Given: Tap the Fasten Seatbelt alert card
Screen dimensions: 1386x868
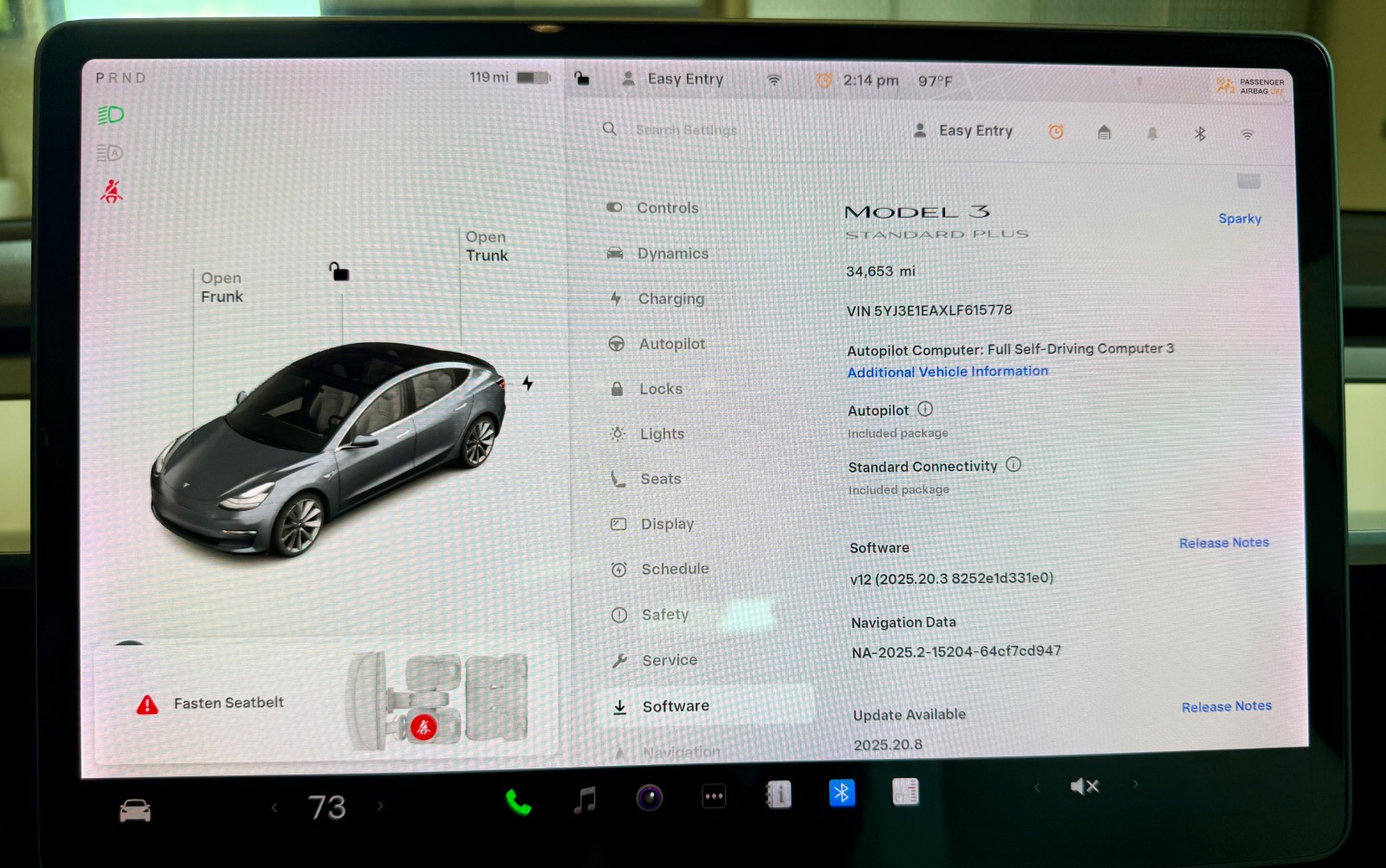Looking at the screenshot, I should coord(327,703).
